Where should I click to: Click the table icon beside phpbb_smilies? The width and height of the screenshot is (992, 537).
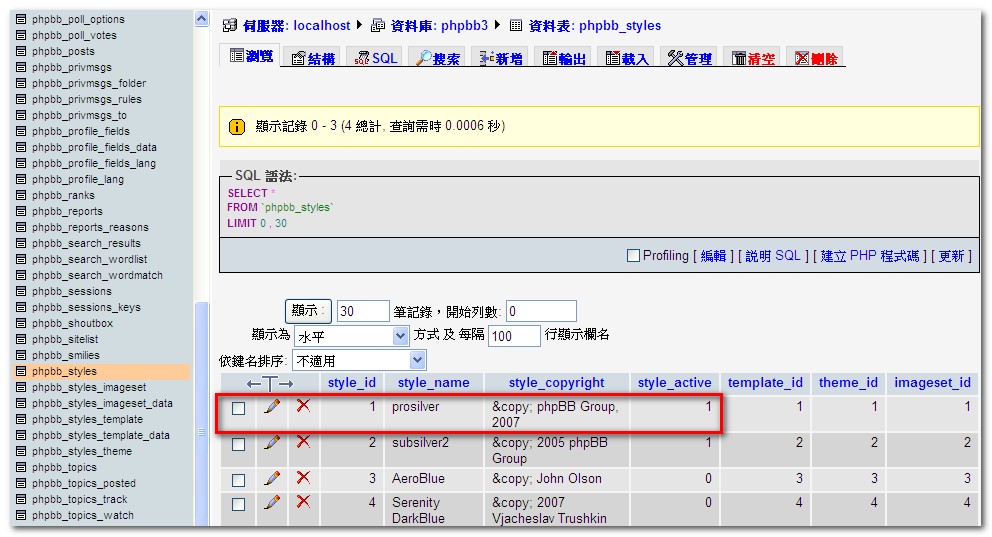click(21, 355)
